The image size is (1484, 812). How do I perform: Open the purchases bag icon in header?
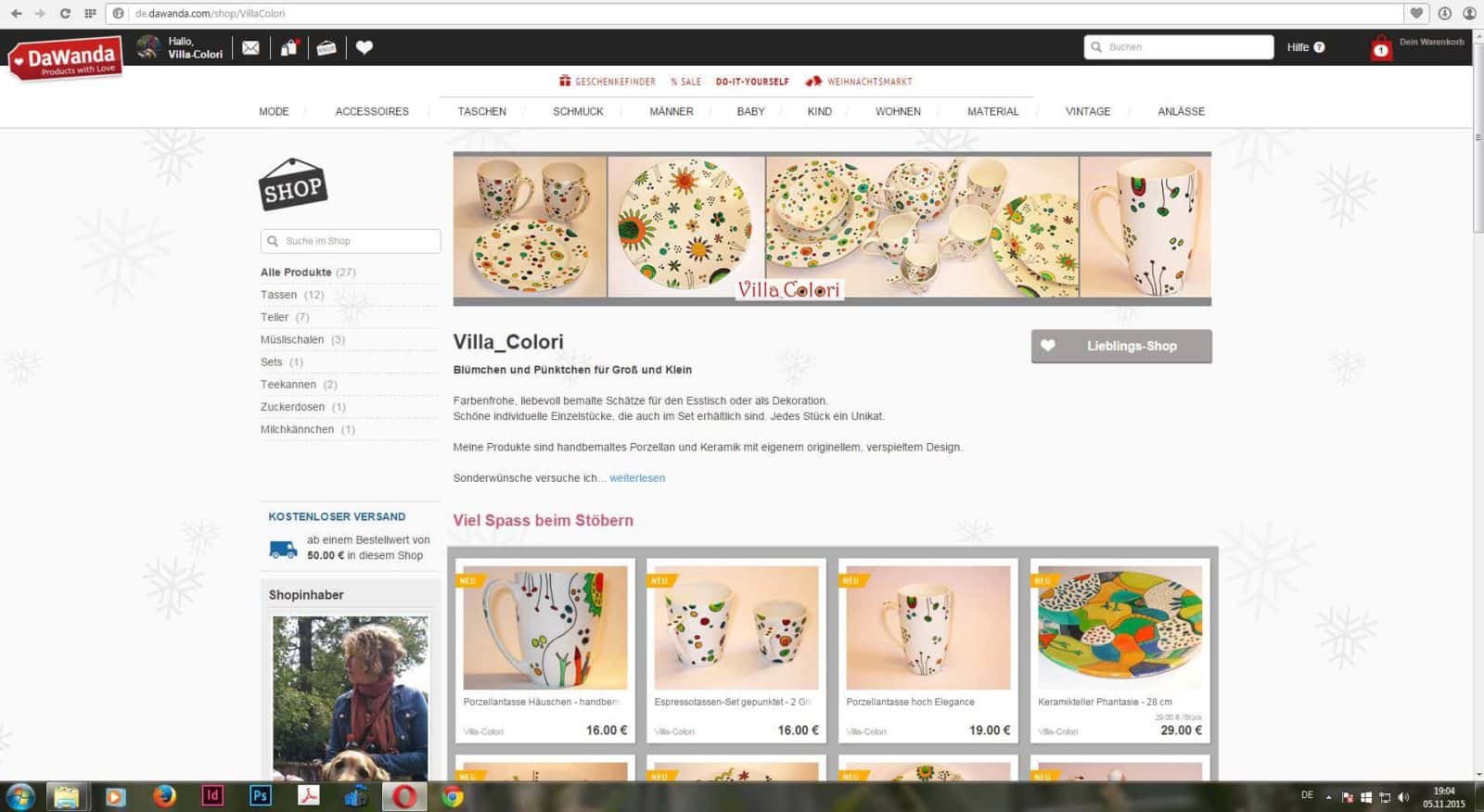[289, 47]
